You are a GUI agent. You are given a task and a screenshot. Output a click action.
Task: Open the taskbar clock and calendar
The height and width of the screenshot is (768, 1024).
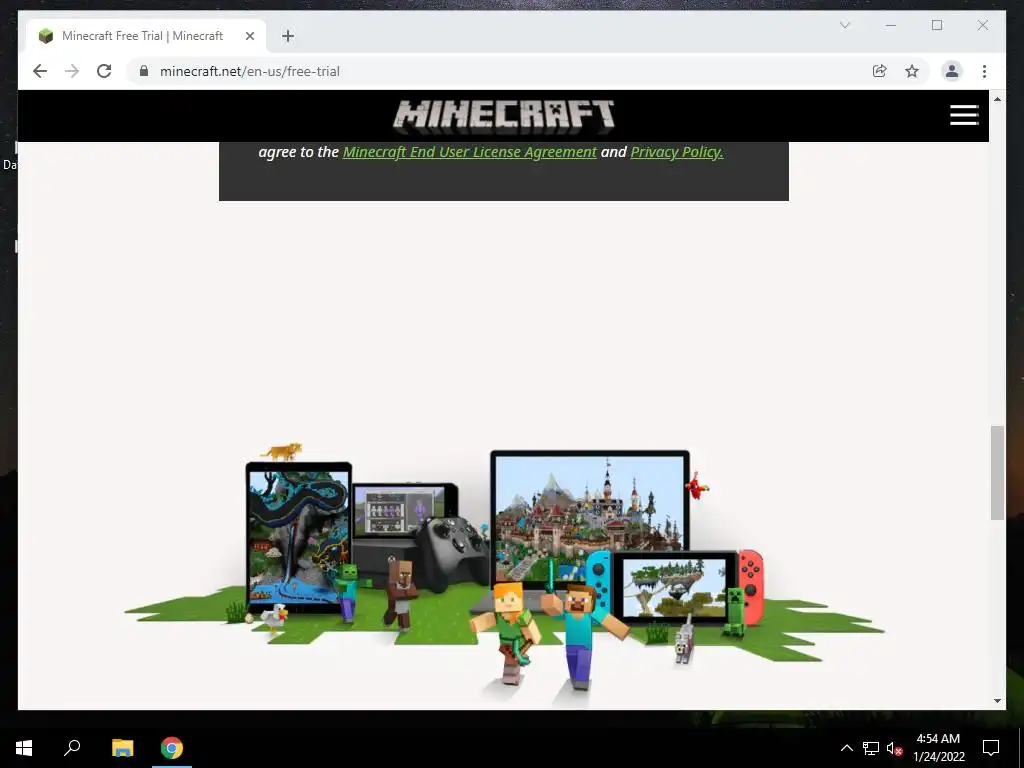coord(938,748)
